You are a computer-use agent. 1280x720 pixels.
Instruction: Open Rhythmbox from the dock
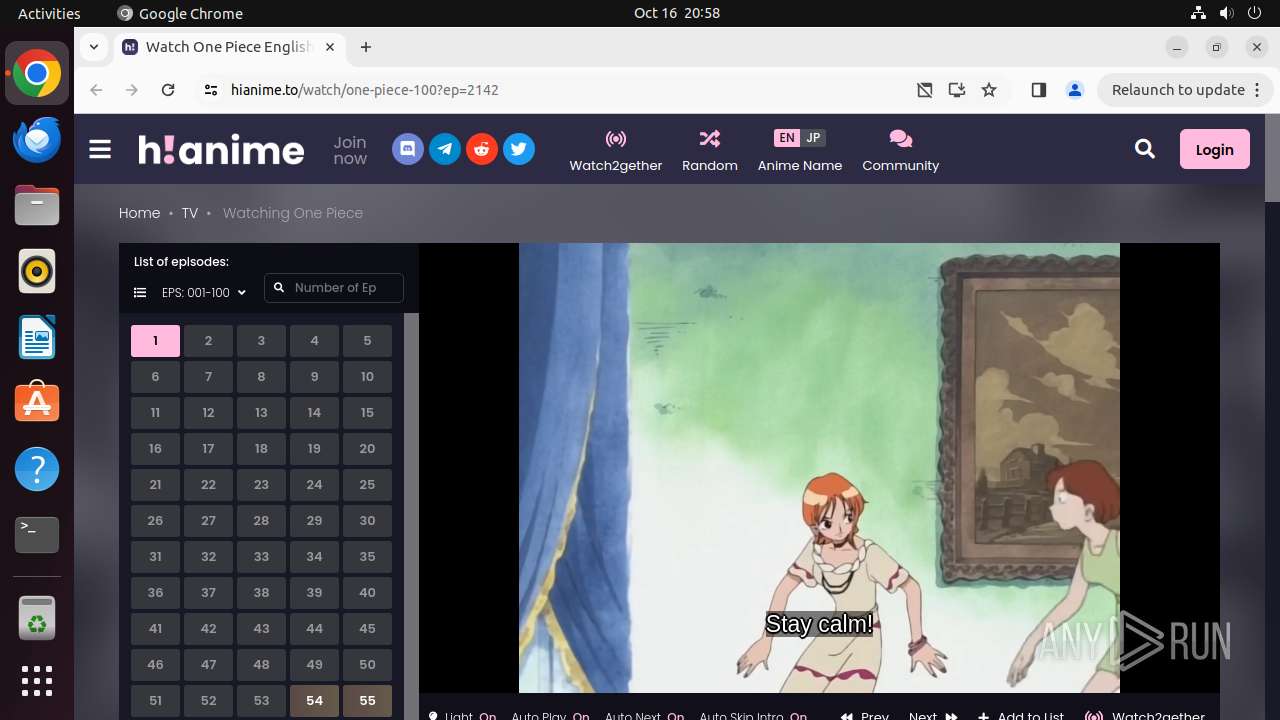37,271
